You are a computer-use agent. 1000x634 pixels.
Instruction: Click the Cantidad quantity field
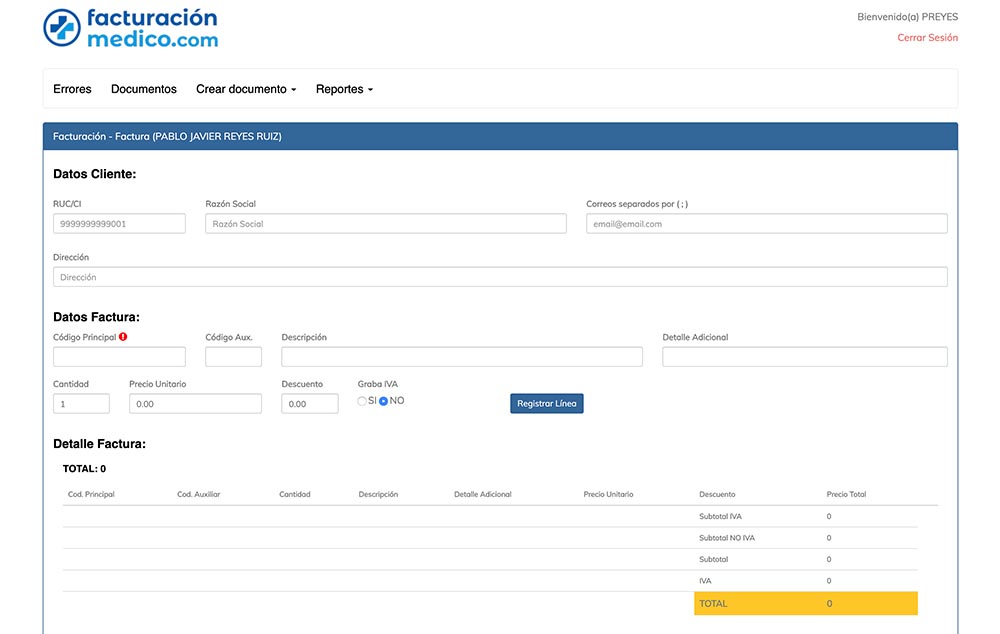pyautogui.click(x=81, y=404)
